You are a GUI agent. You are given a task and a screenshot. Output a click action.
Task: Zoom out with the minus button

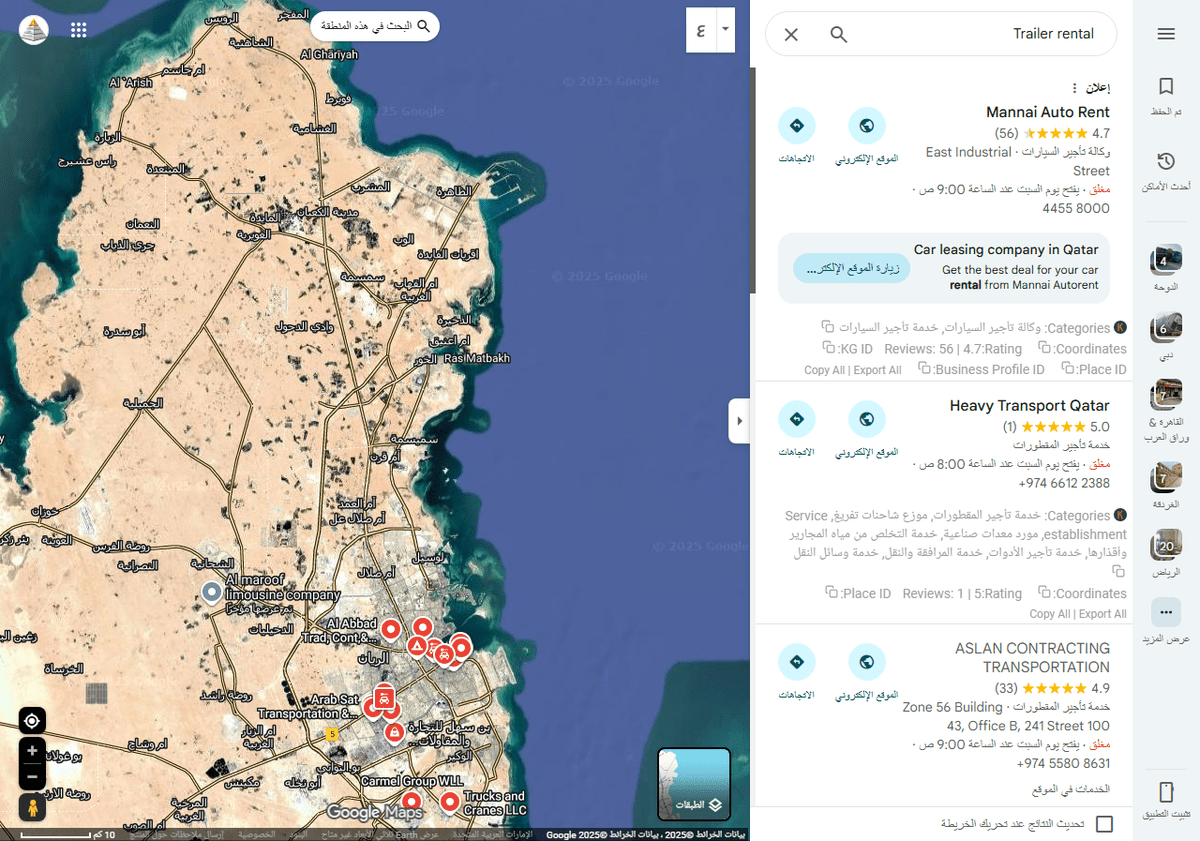point(32,776)
